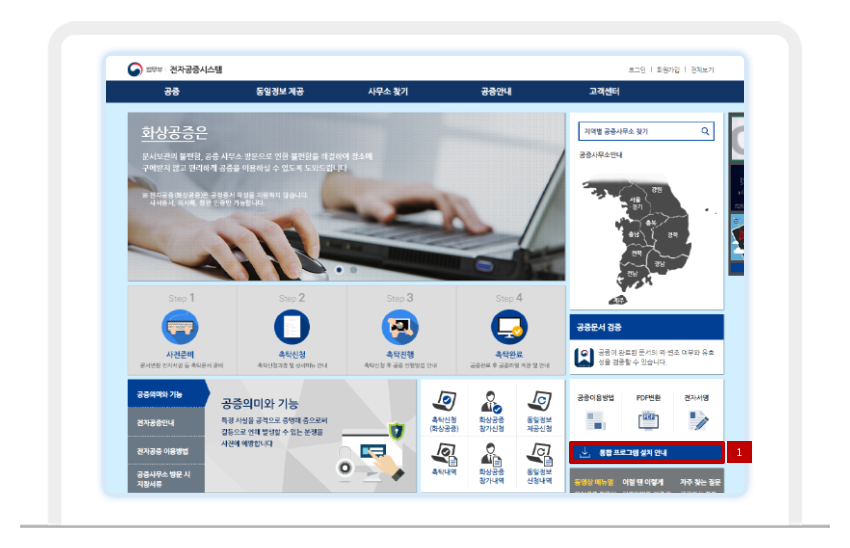
Task: Select the second banner slide dot
Action: click(x=353, y=270)
